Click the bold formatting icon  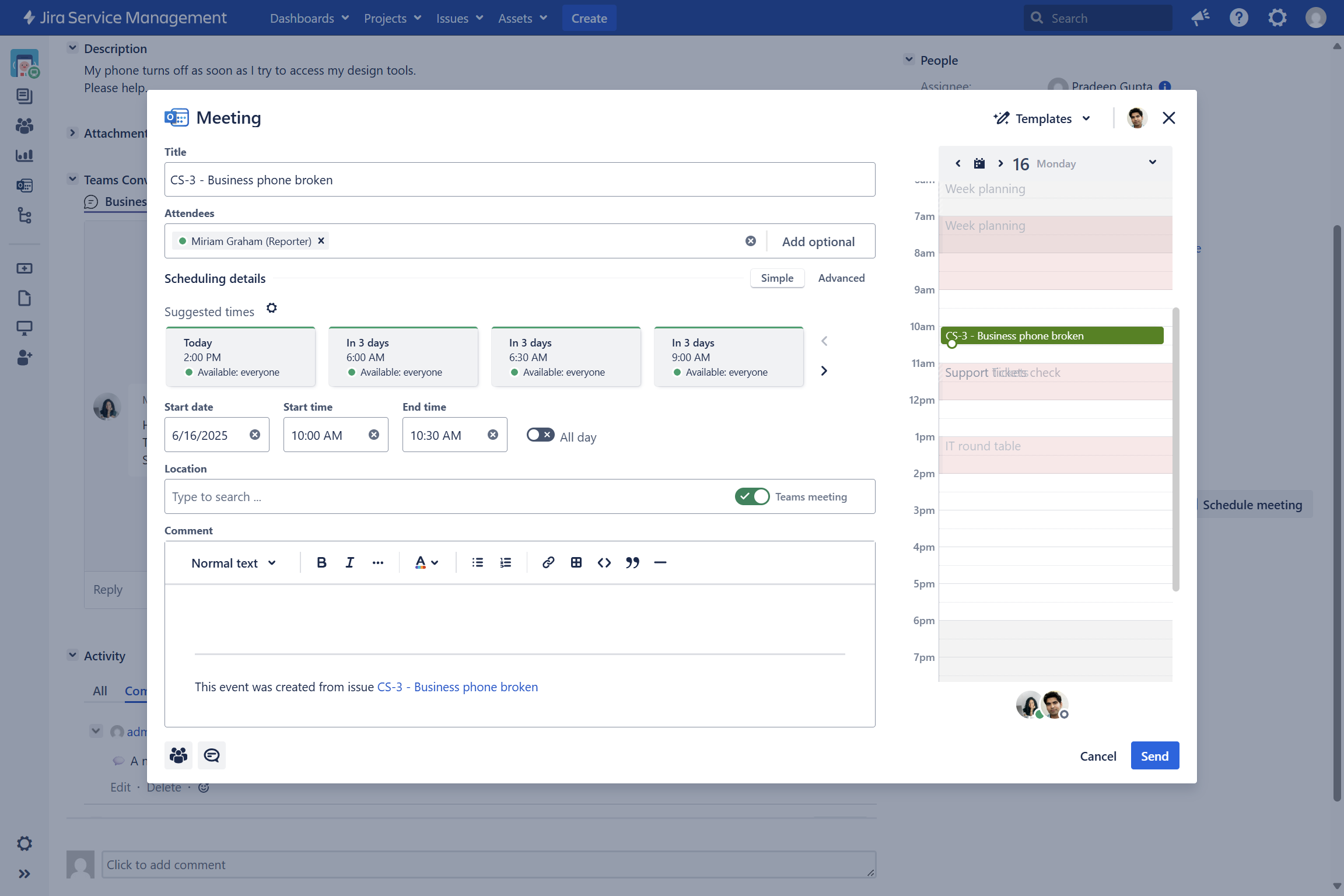[x=321, y=562]
